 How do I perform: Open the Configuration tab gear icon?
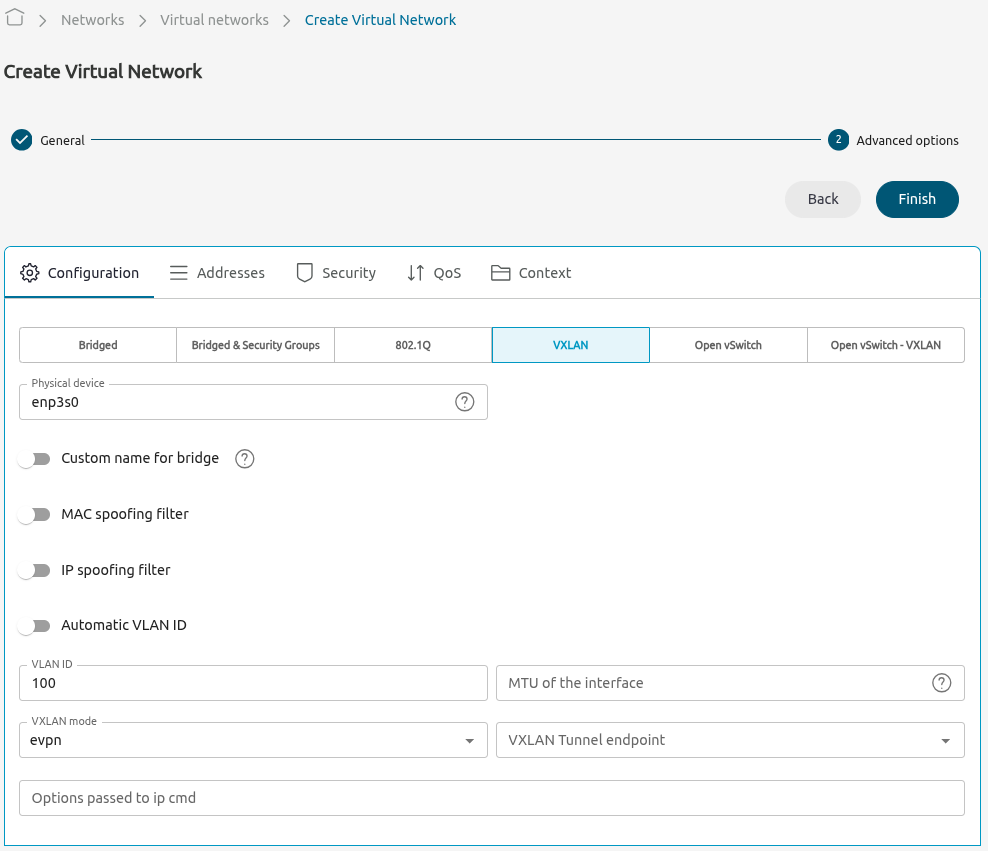pos(29,272)
